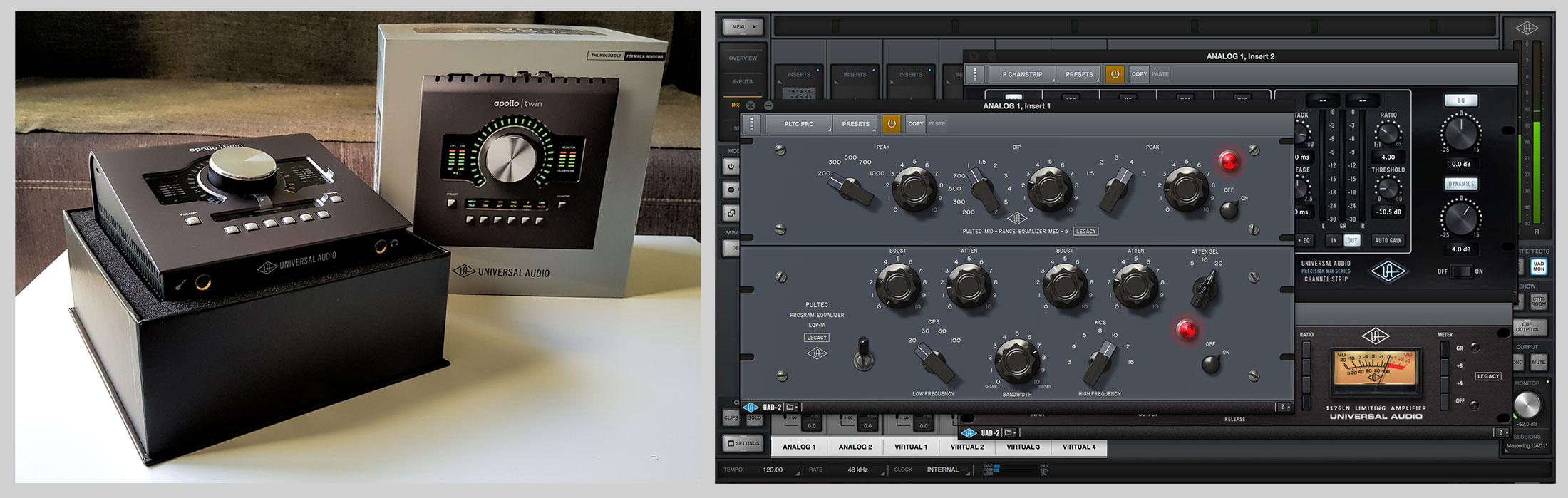Screen dimensions: 1568x498
Task: Open the tempo 120.00 field
Action: [773, 470]
